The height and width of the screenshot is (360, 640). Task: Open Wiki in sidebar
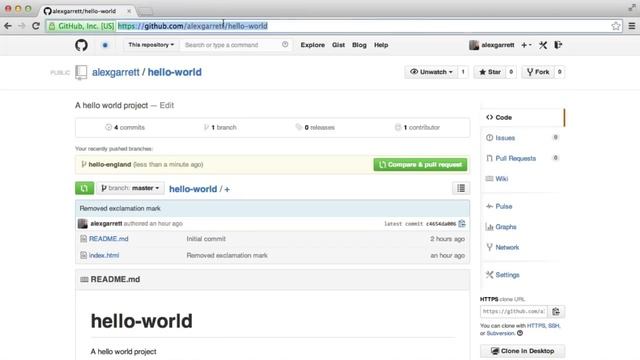(x=502, y=179)
